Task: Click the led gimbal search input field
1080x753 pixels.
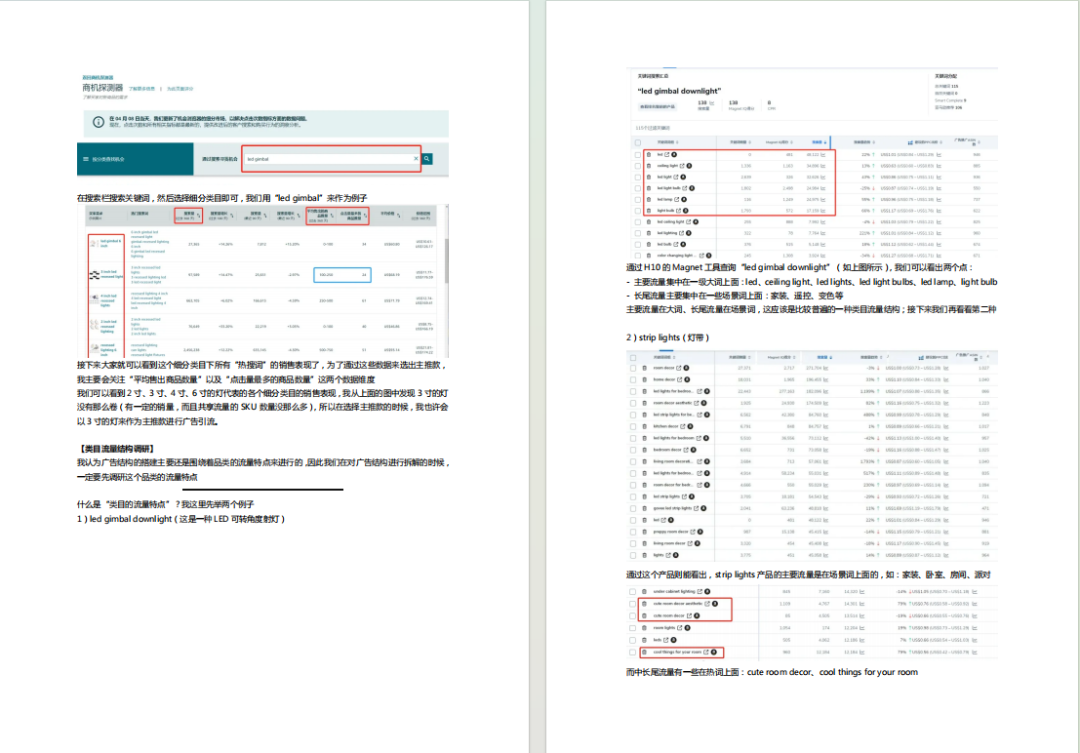Action: click(331, 159)
